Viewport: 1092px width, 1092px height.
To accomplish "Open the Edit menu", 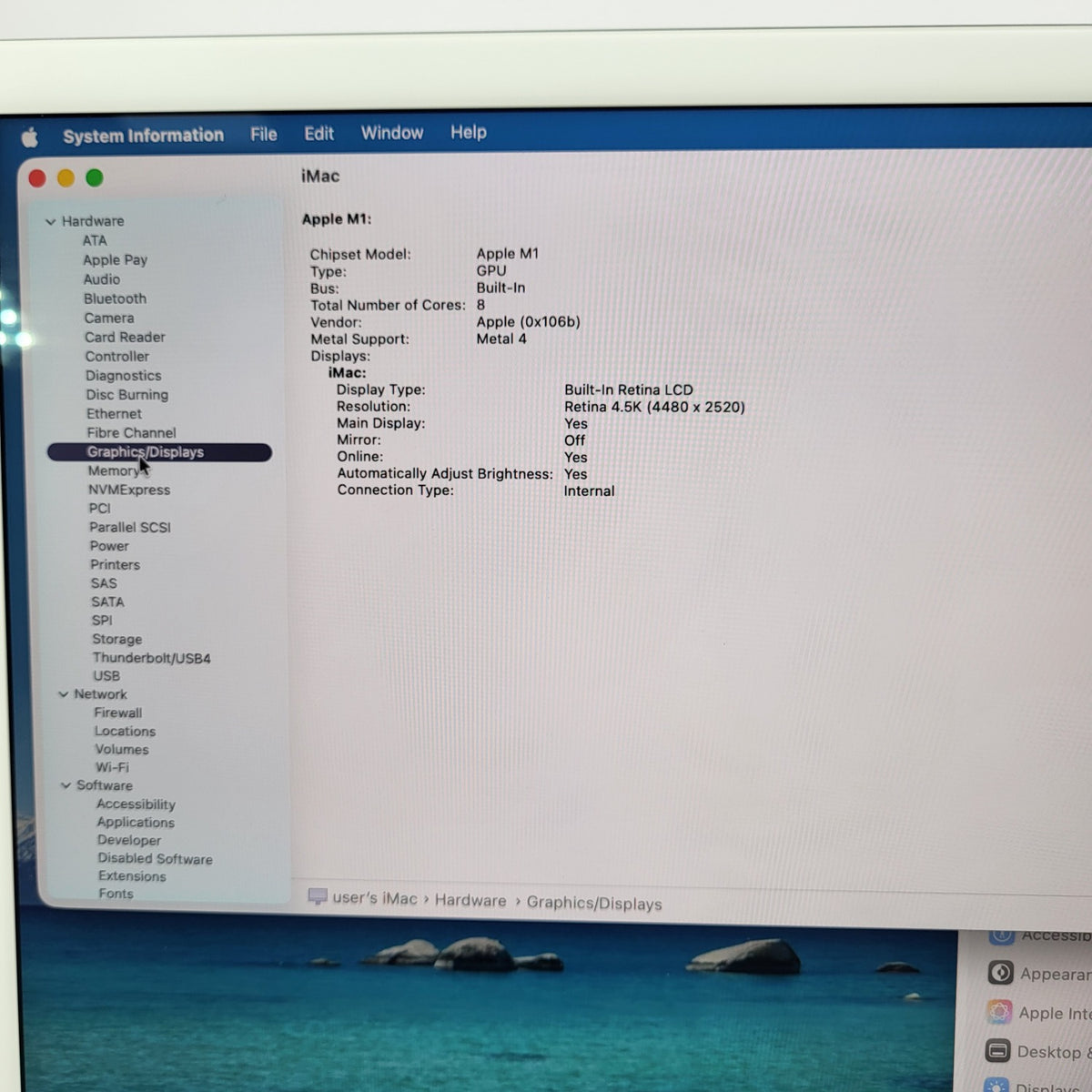I will pyautogui.click(x=318, y=134).
